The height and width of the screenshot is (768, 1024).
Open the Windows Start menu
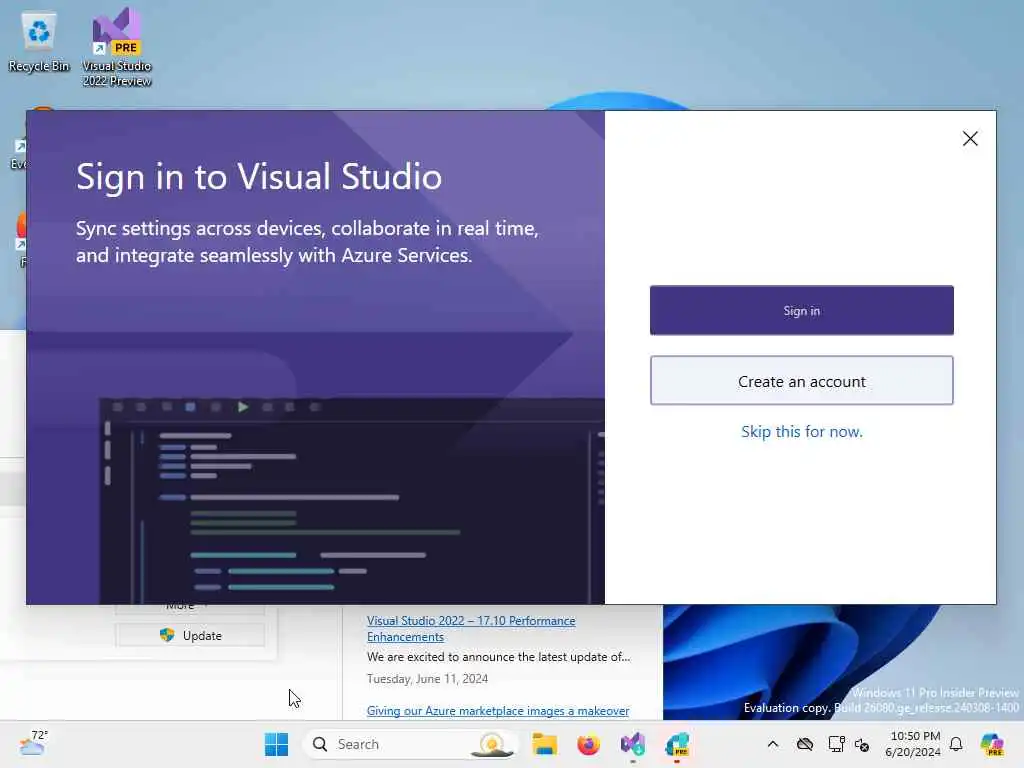point(276,744)
